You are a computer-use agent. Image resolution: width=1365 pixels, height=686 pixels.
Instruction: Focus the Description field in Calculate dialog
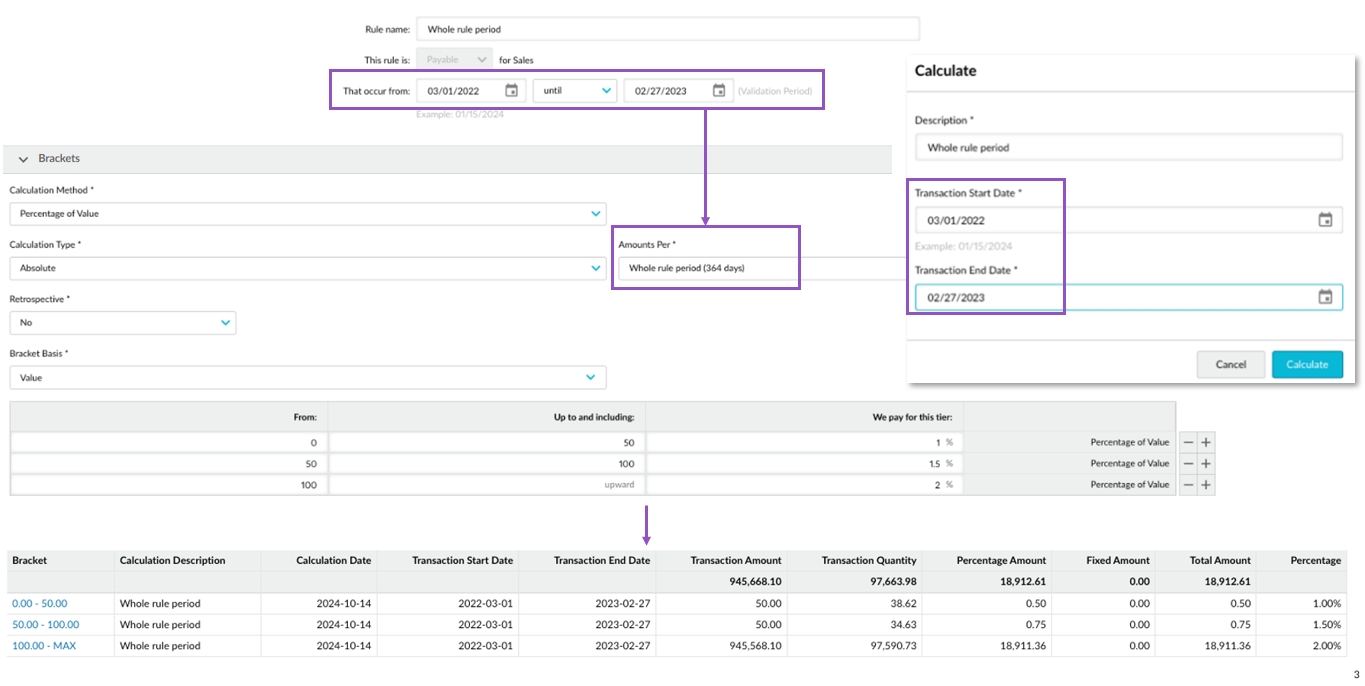click(1127, 148)
